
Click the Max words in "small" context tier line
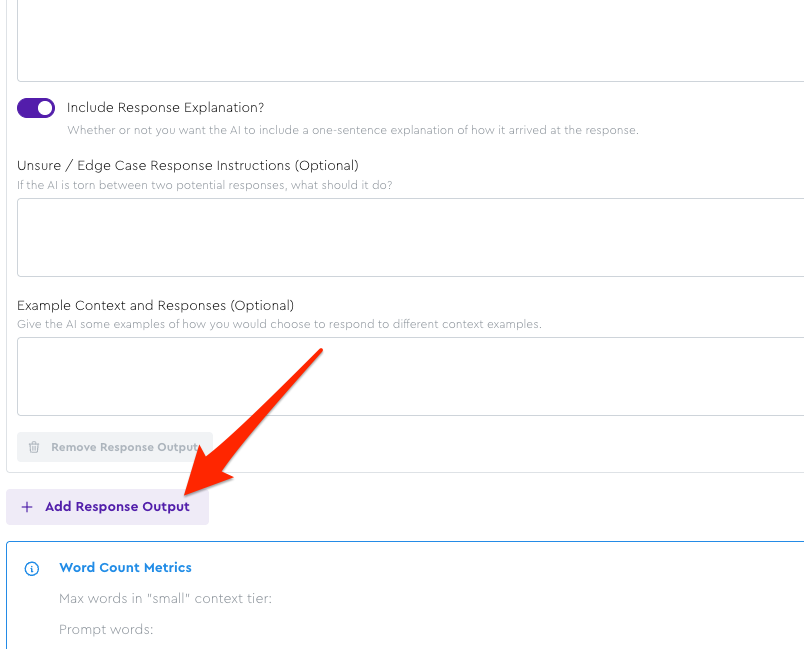click(165, 599)
